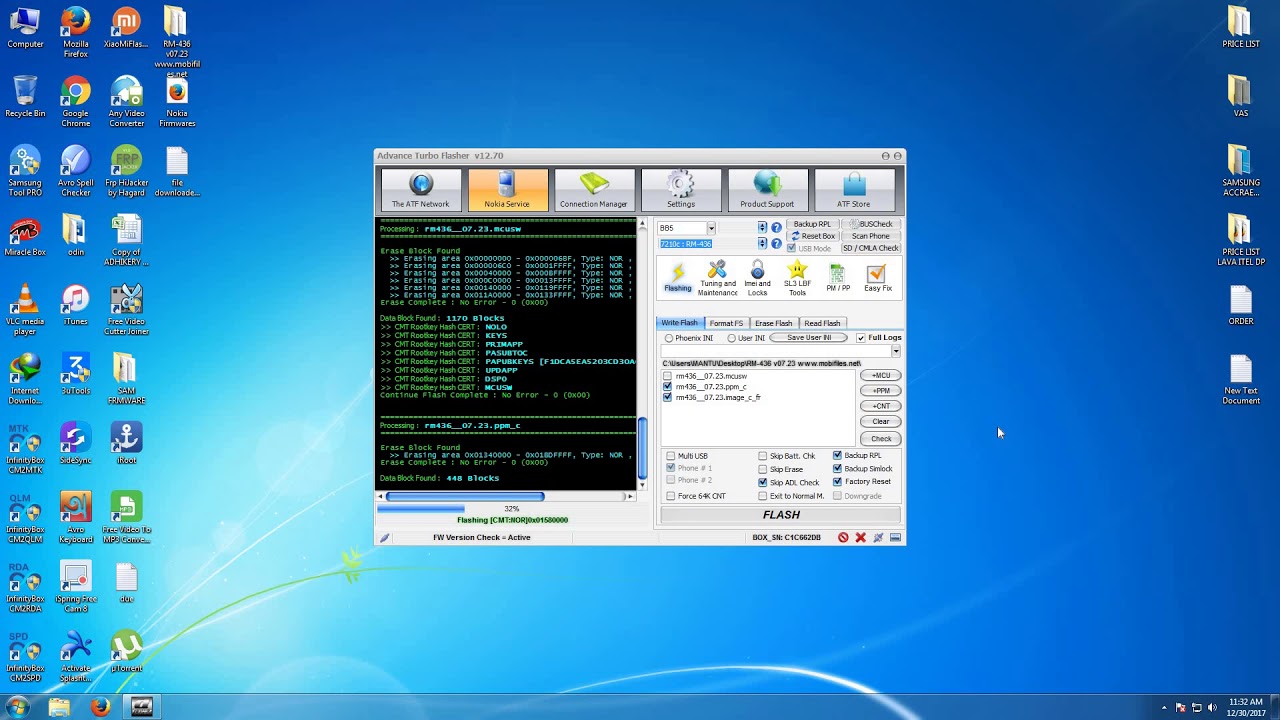Tick the rm436__07.23.mcusw file checkbox
Screen dimensions: 1280x720
[x=668, y=376]
